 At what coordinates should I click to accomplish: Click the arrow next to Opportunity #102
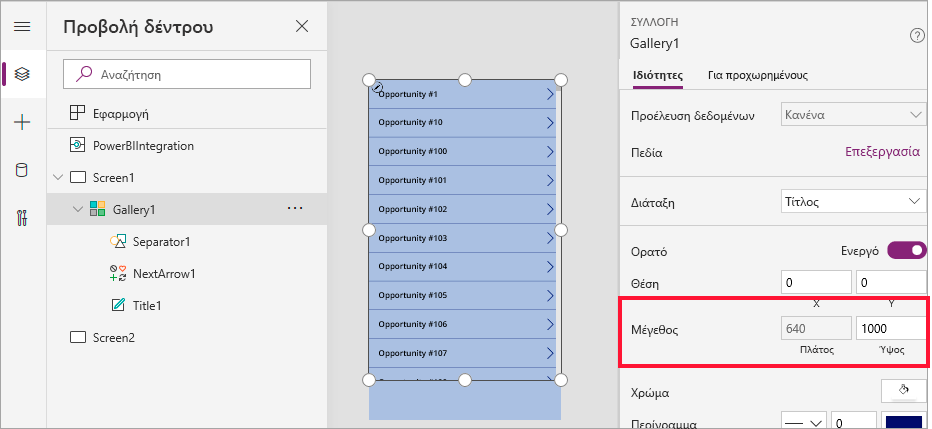click(550, 209)
